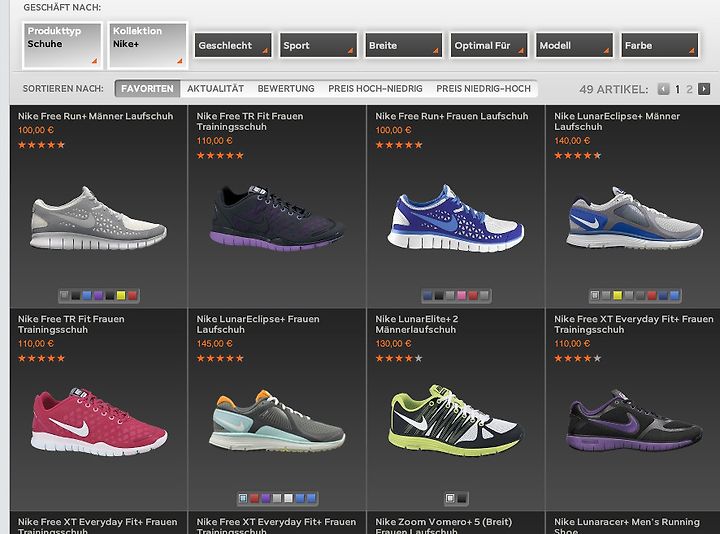Pick the yellow swatch for Free Run+ Männer
The image size is (720, 534).
[x=121, y=296]
